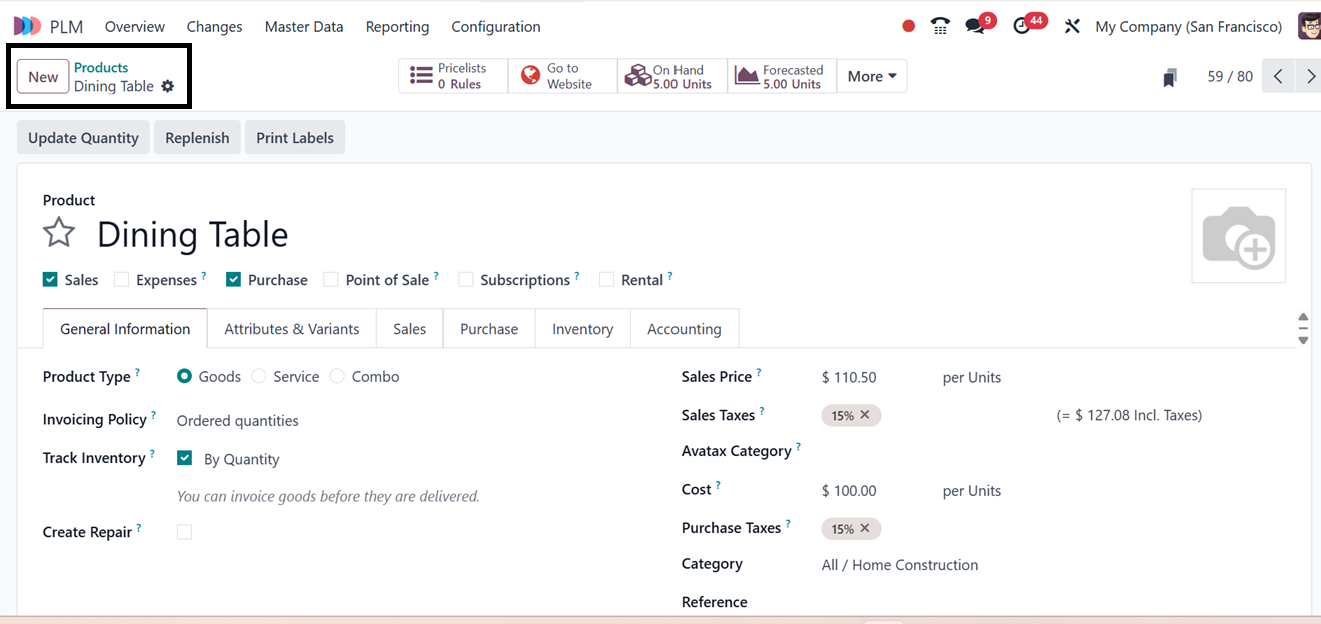
Task: Enable the Point of Sale checkbox
Action: click(x=331, y=280)
